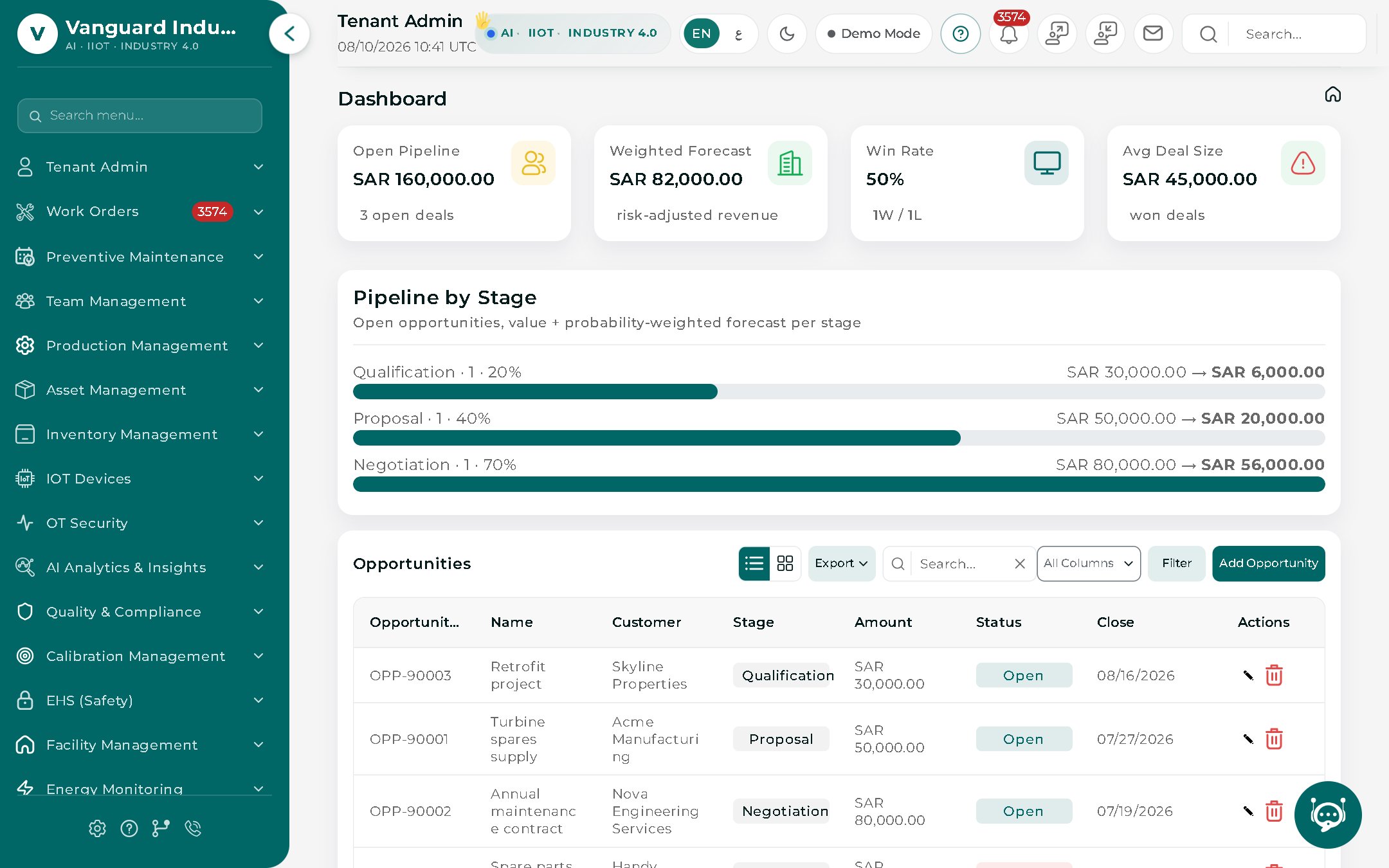This screenshot has width=1389, height=868.
Task: Open Quality & Compliance menu item
Action: click(140, 611)
